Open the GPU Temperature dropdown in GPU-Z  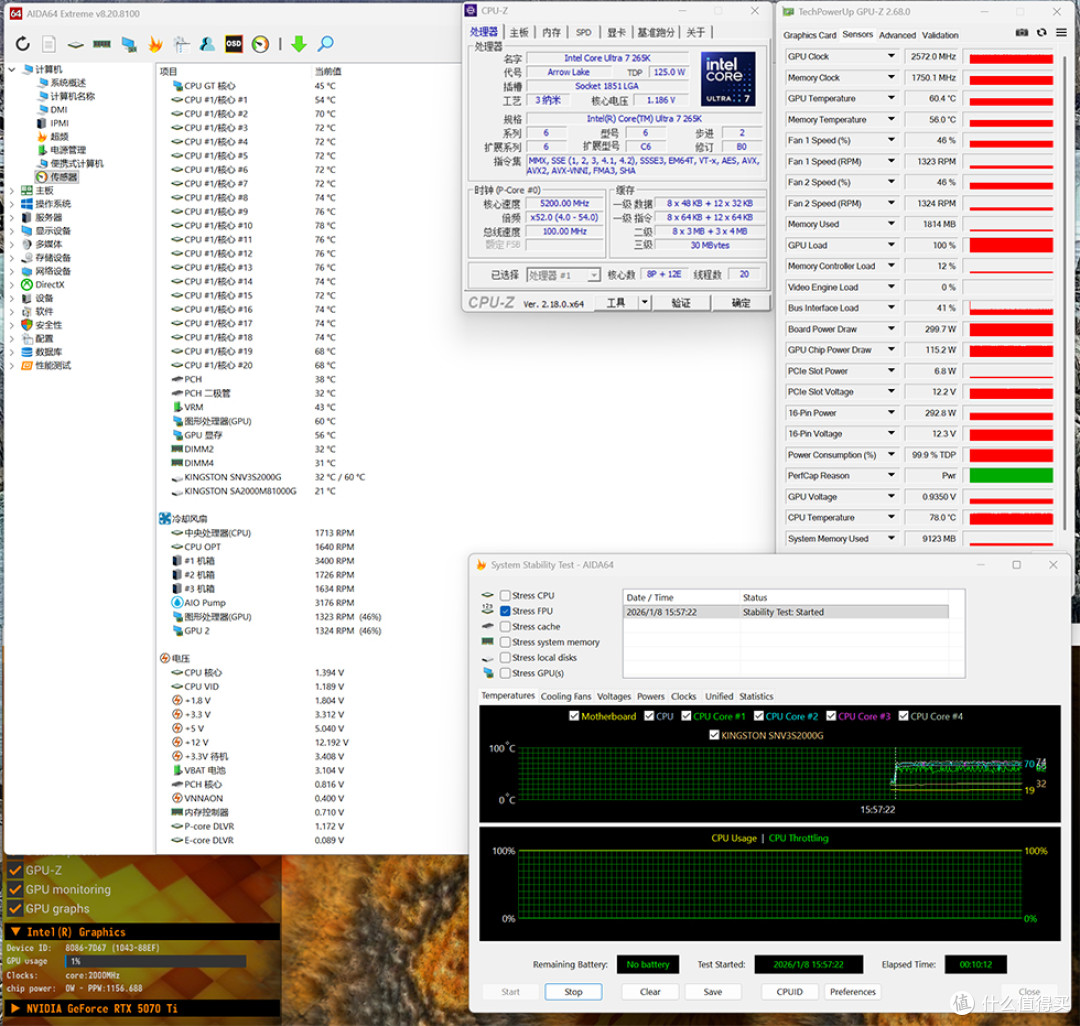(x=891, y=98)
